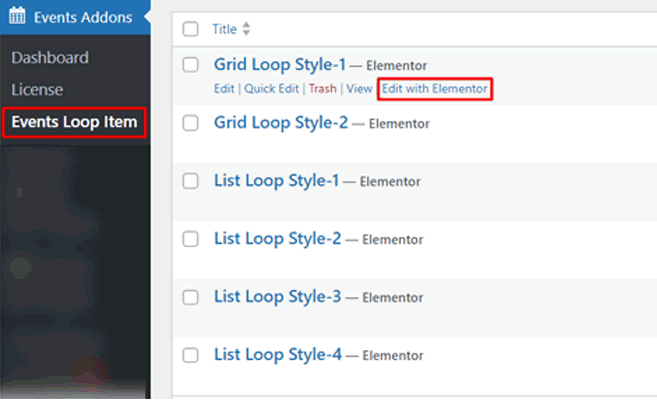
Task: Go to the License submenu item
Action: (x=37, y=90)
